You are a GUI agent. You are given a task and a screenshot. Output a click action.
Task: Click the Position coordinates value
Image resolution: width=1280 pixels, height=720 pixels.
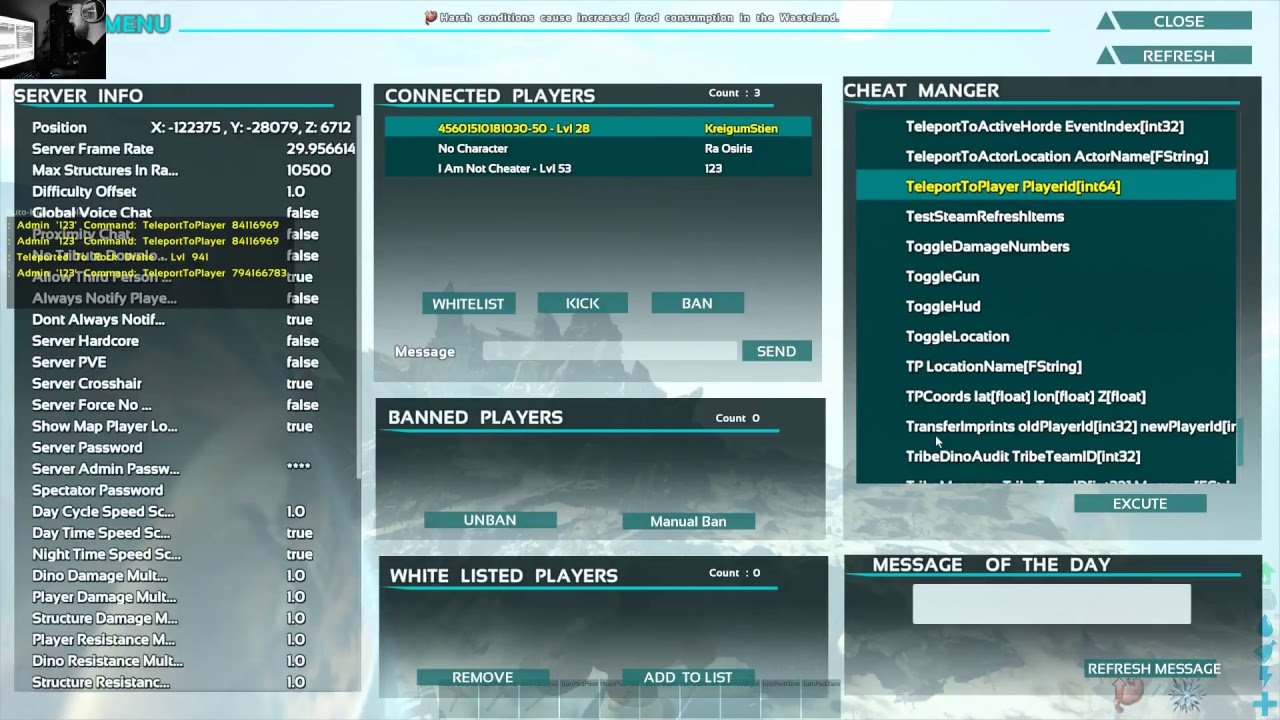(250, 128)
